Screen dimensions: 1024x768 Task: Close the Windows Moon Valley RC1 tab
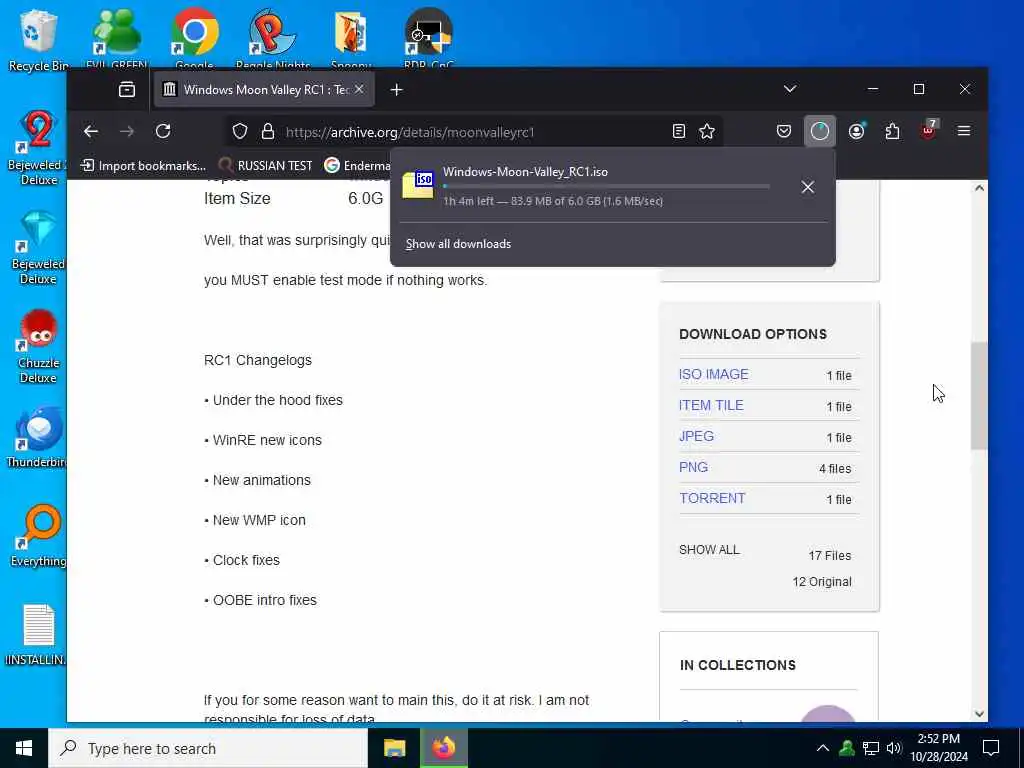359,89
